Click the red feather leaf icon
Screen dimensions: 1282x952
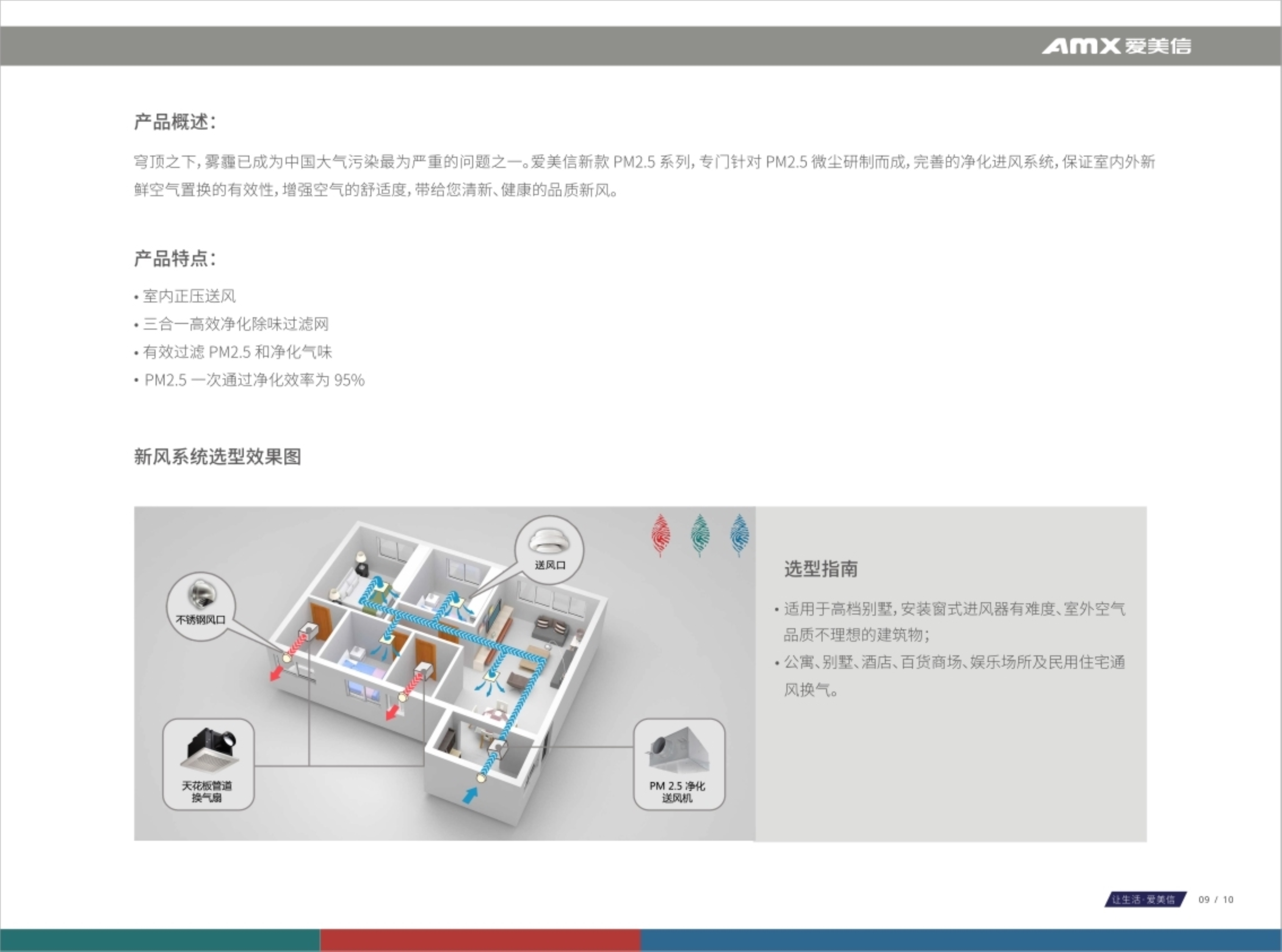pos(661,534)
